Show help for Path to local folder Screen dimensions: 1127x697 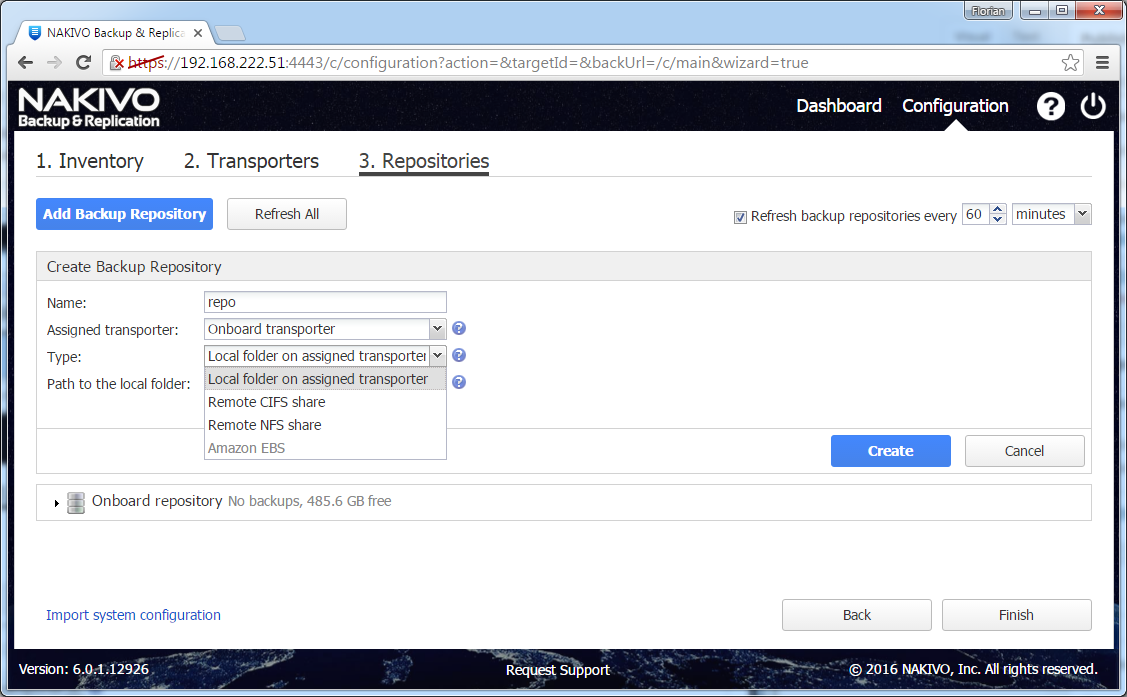click(x=459, y=382)
